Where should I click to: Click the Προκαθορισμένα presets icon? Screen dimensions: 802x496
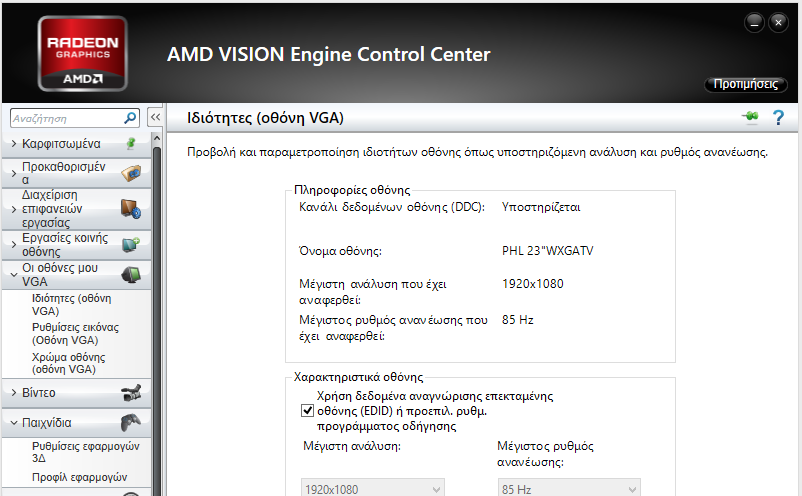[x=131, y=173]
